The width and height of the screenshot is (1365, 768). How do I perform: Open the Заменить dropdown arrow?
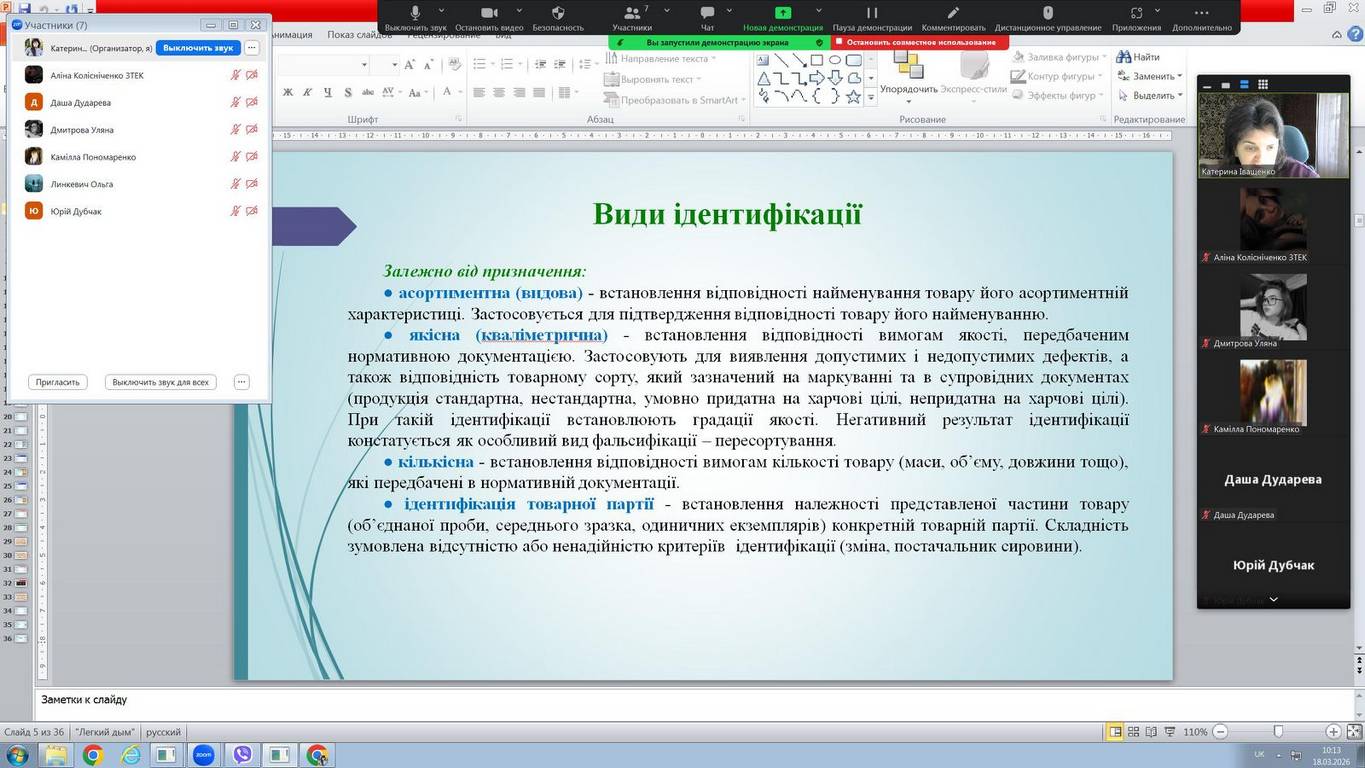pos(1180,77)
